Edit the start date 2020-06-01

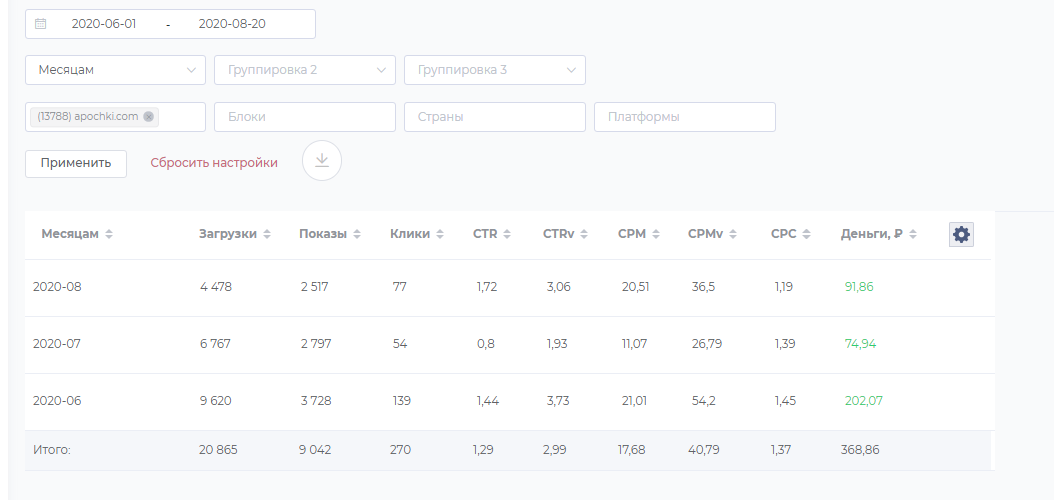point(104,23)
